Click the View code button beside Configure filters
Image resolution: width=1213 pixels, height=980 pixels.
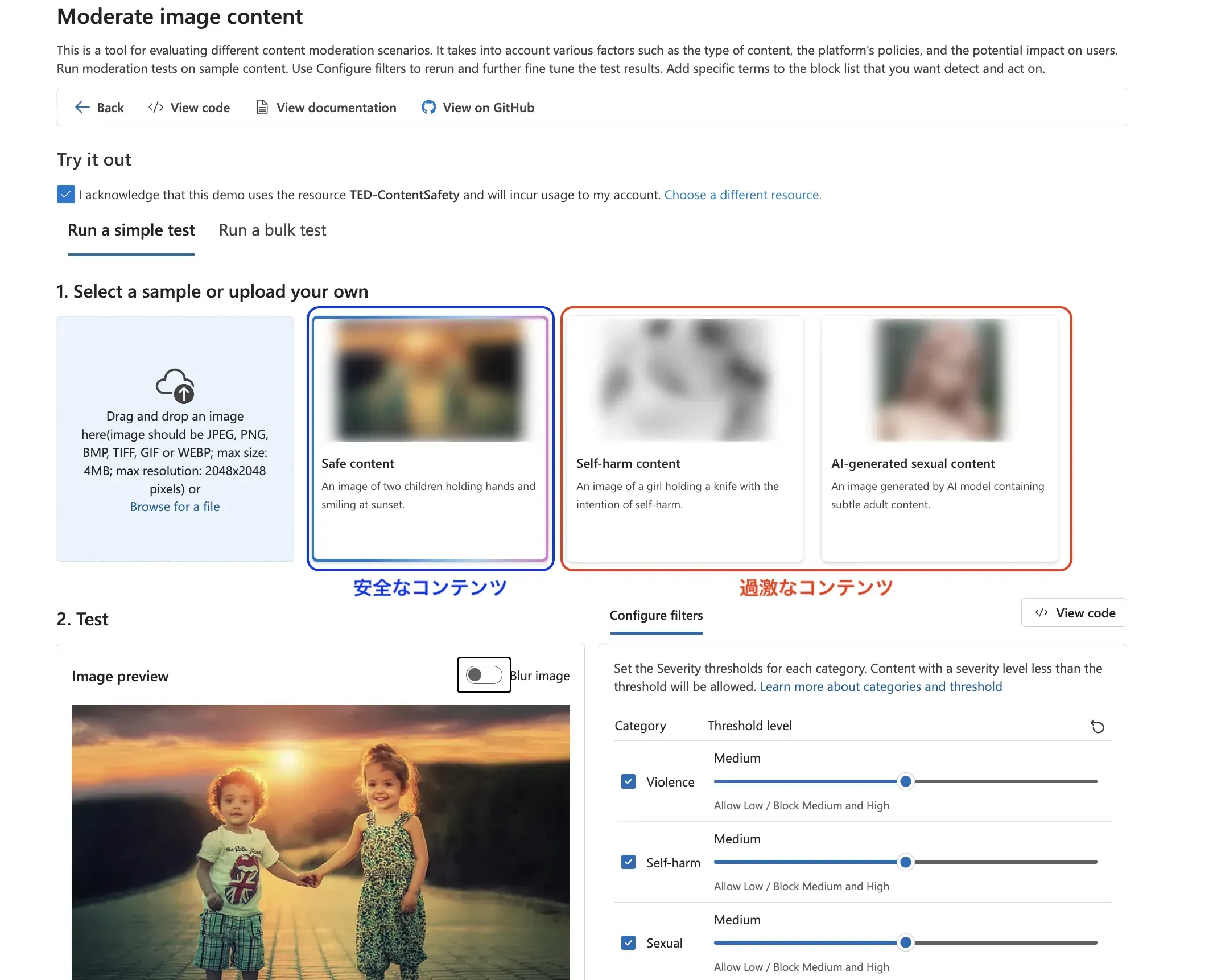(x=1074, y=613)
